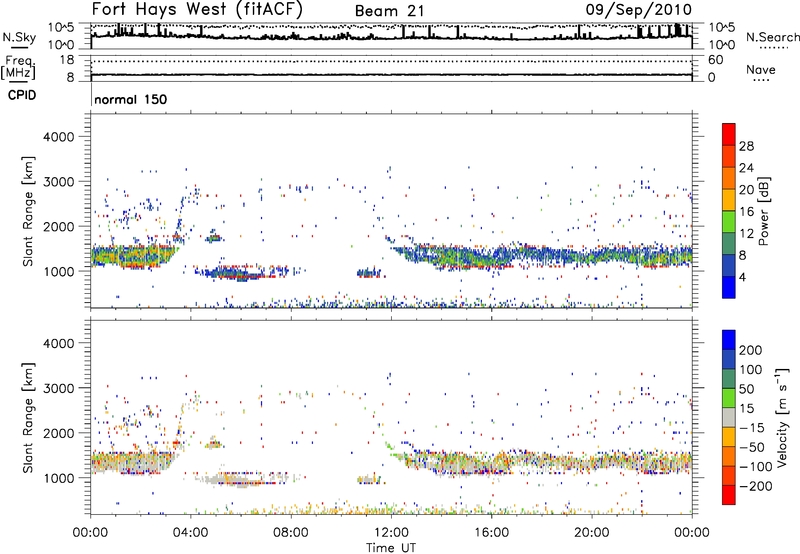The width and height of the screenshot is (800, 554).
Task: Click the velocity colorbar label "-100"
Action: click(755, 467)
